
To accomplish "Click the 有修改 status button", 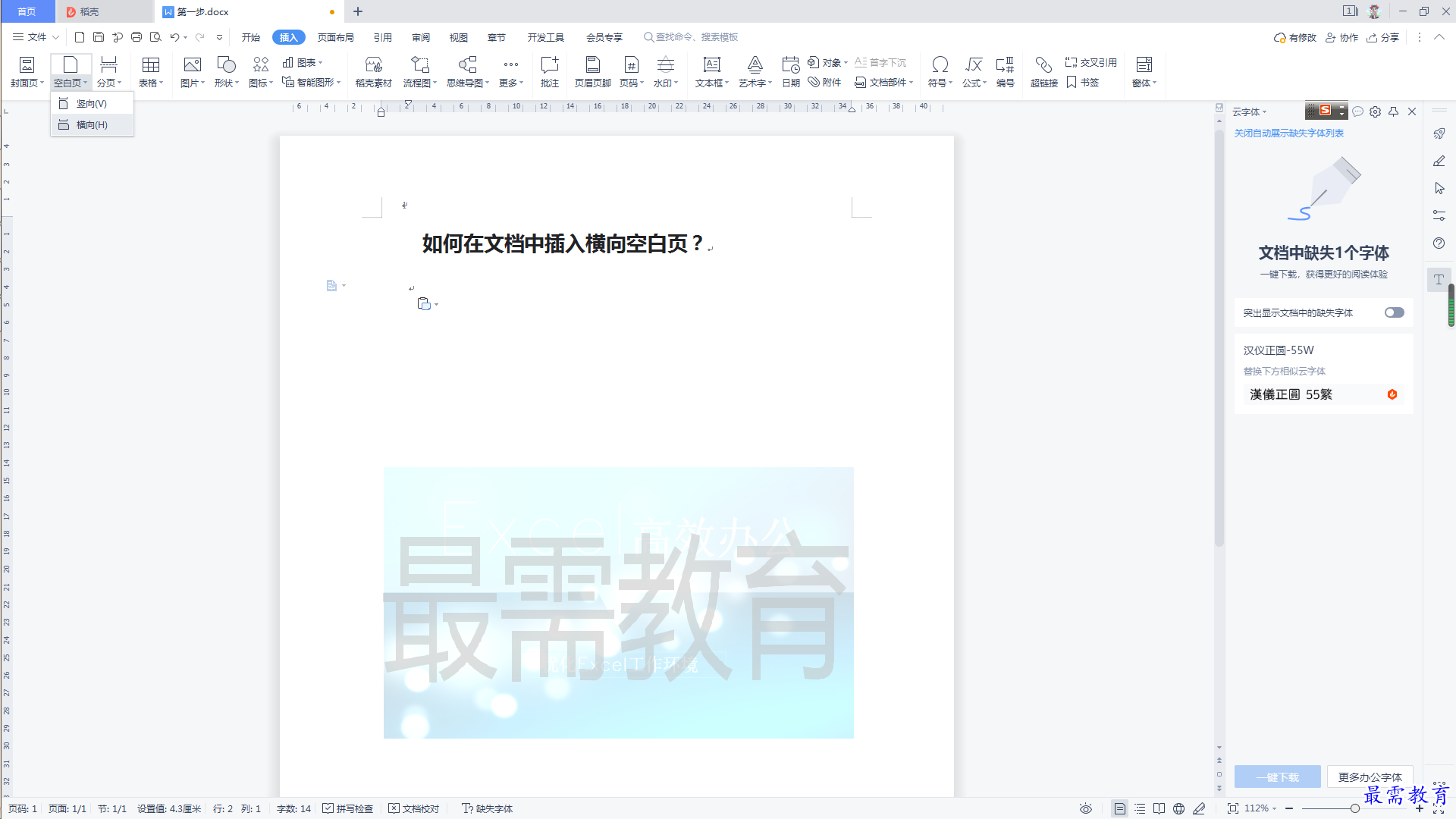I will pos(1295,37).
